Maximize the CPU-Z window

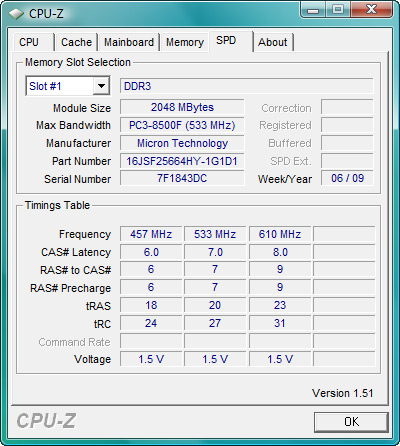[x=337, y=10]
